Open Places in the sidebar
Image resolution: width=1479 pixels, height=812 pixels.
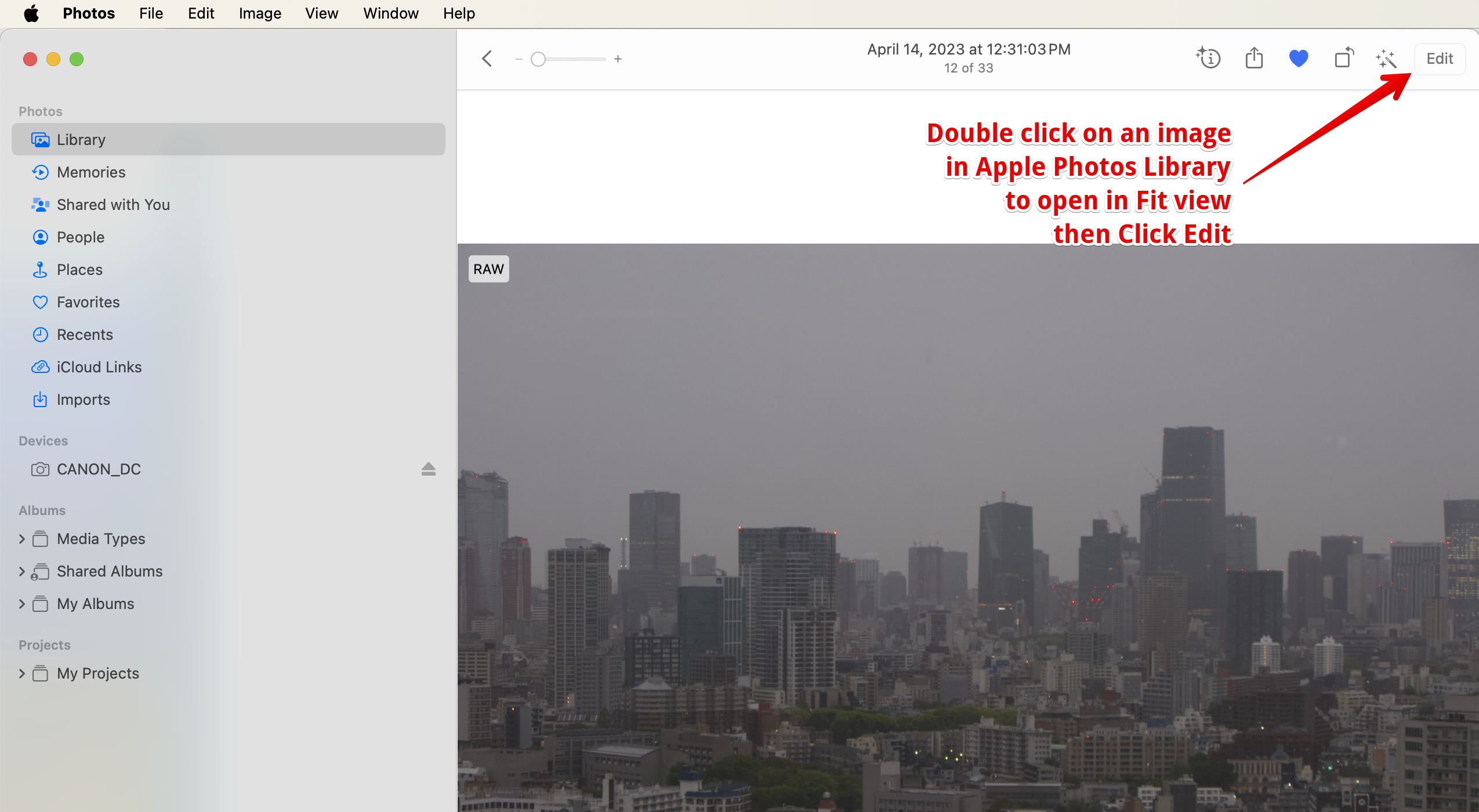click(79, 270)
